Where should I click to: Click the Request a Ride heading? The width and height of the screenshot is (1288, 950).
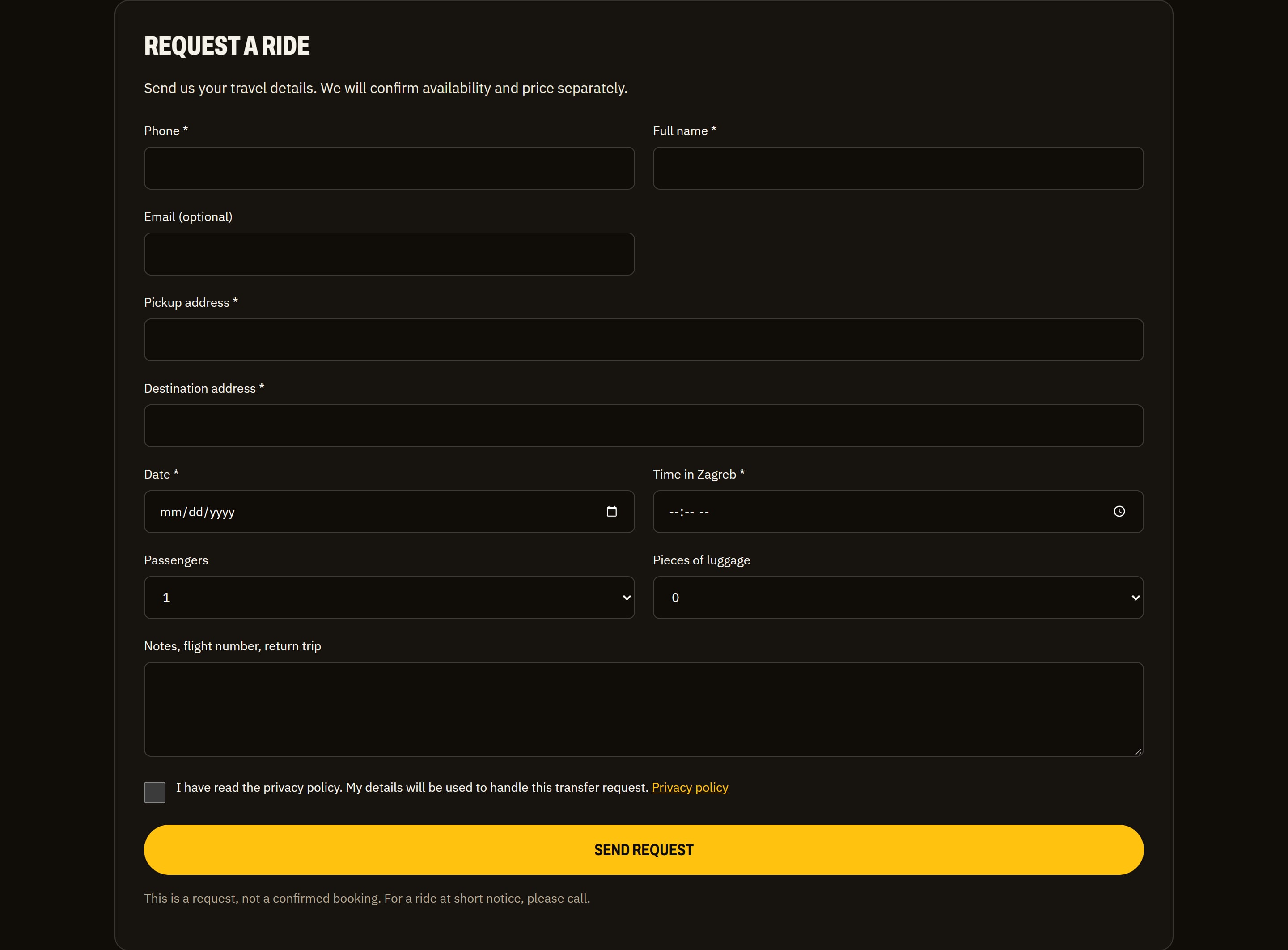(227, 46)
